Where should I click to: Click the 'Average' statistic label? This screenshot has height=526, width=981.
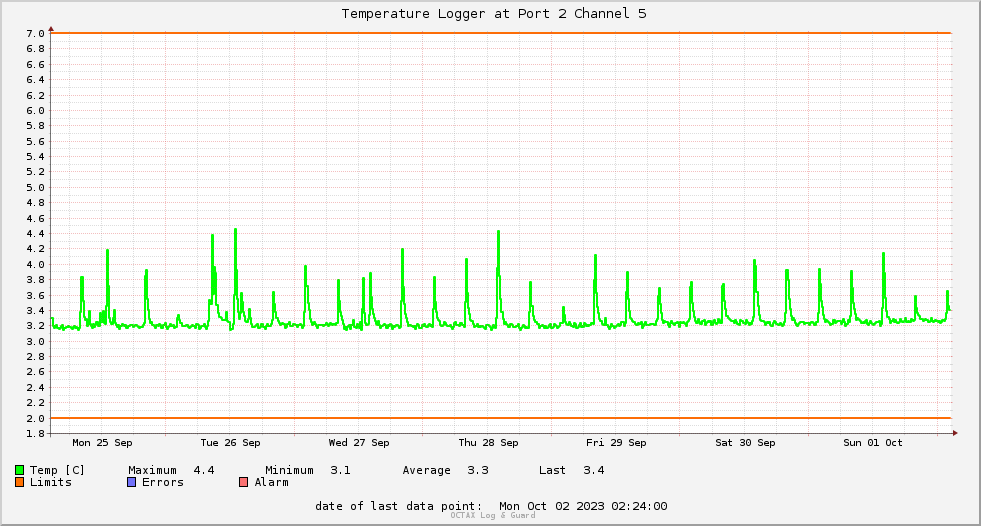(x=426, y=470)
